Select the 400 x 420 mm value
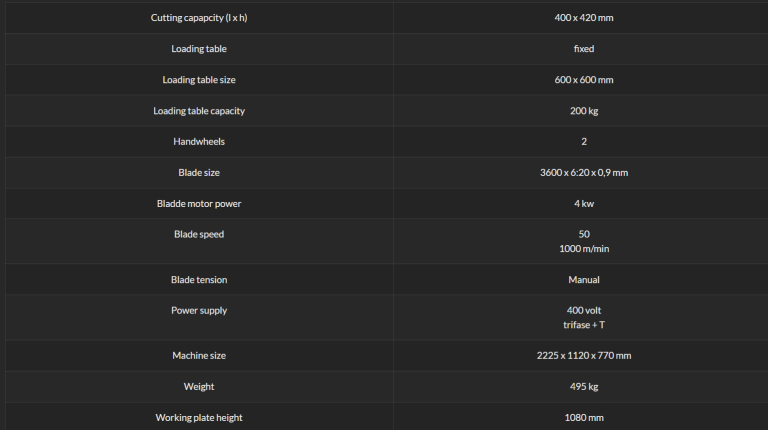 tap(584, 18)
